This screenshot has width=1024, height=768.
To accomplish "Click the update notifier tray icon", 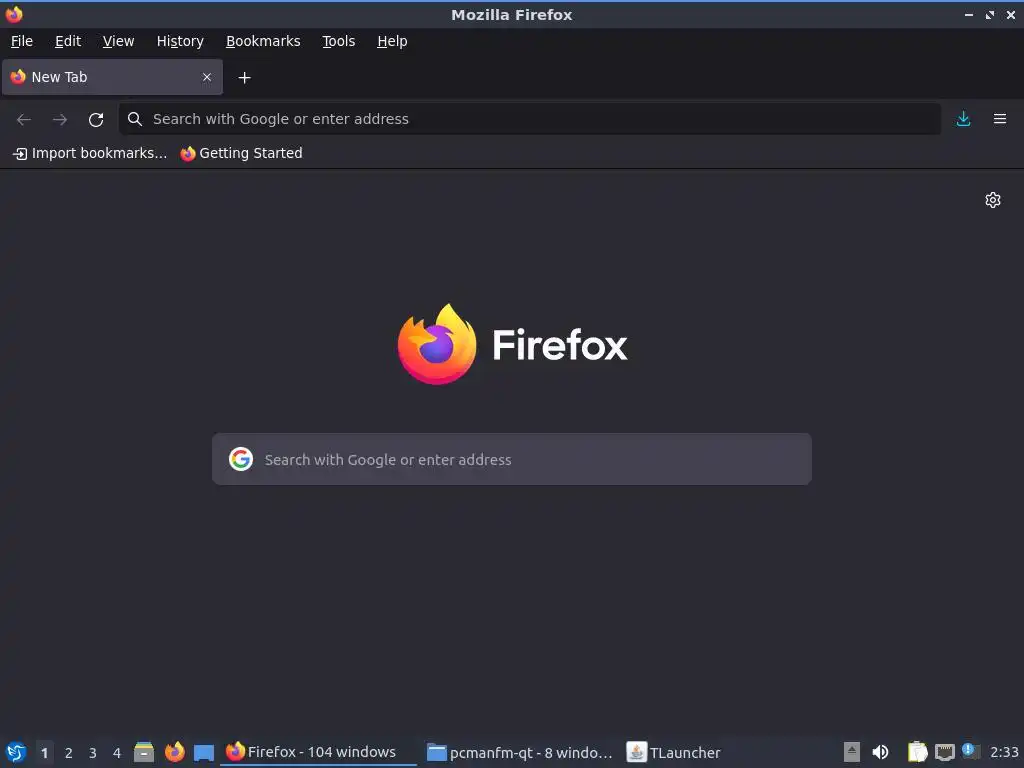I will [971, 751].
